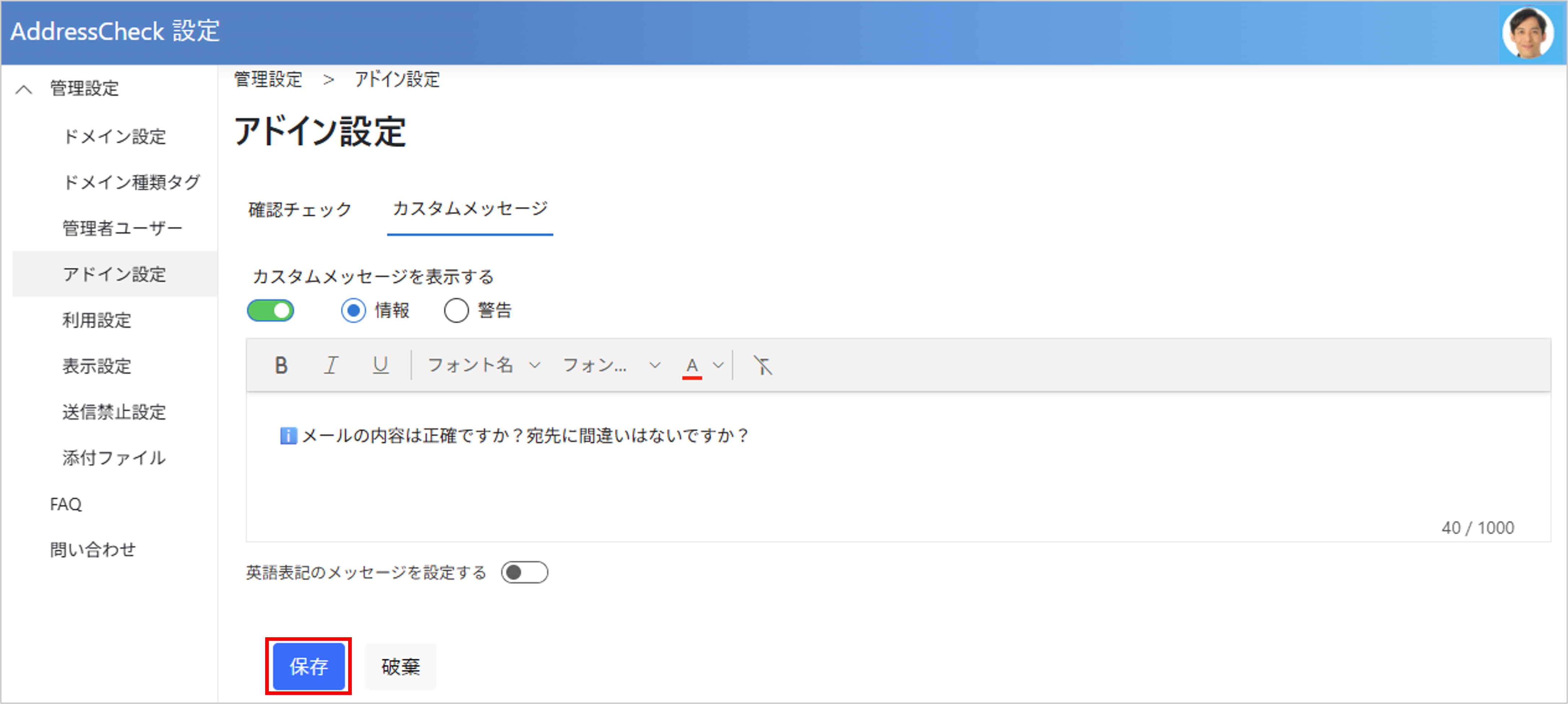
Task: Click the 破棄 button
Action: tap(400, 666)
